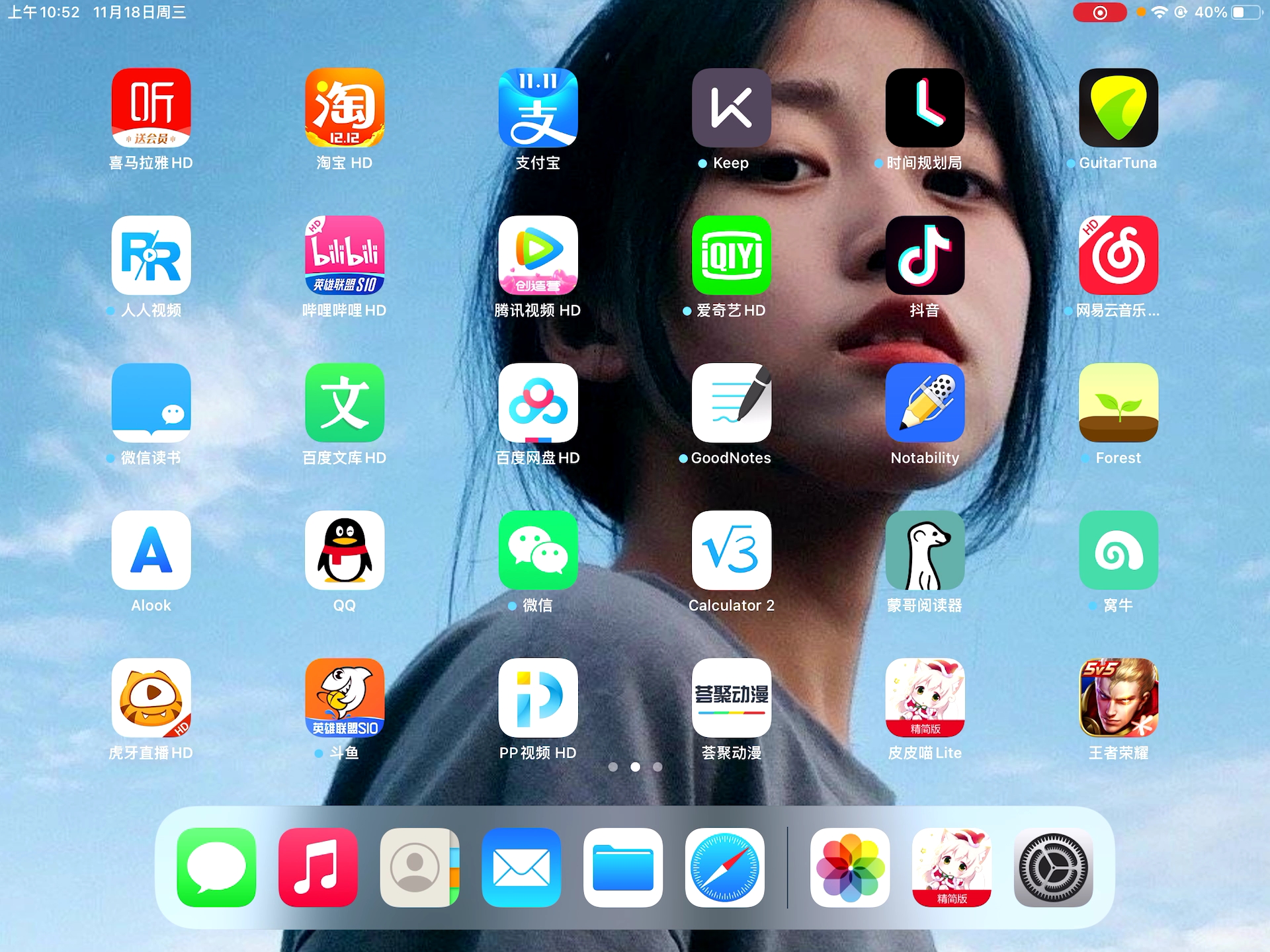Open 腾讯视频 HD app
Viewport: 1270px width, 952px height.
click(x=538, y=255)
